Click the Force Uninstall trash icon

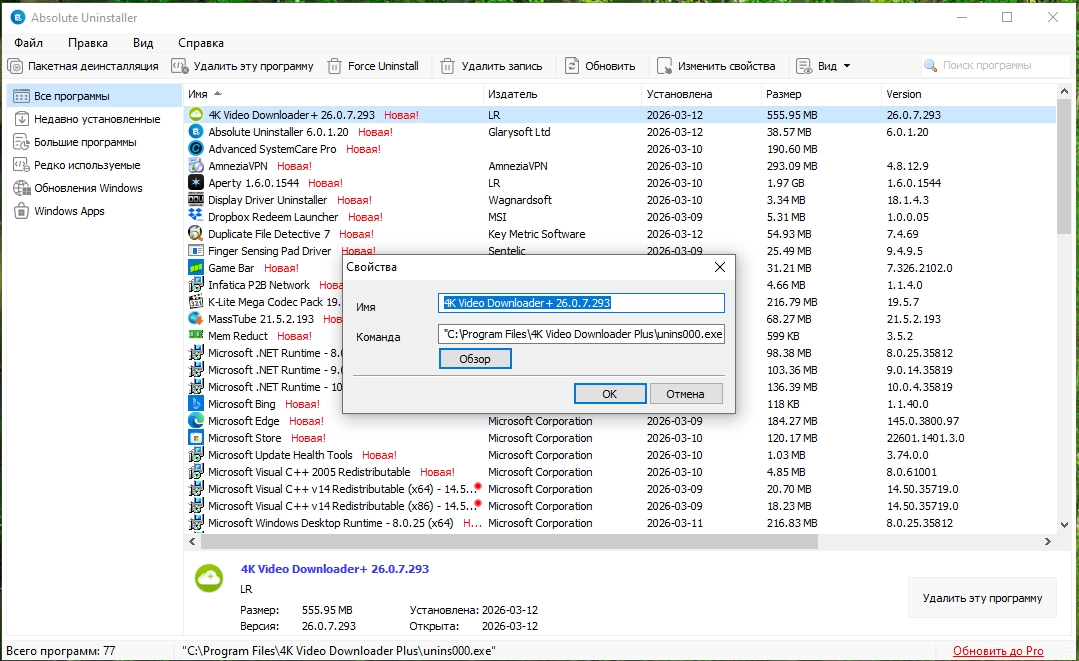coord(334,66)
